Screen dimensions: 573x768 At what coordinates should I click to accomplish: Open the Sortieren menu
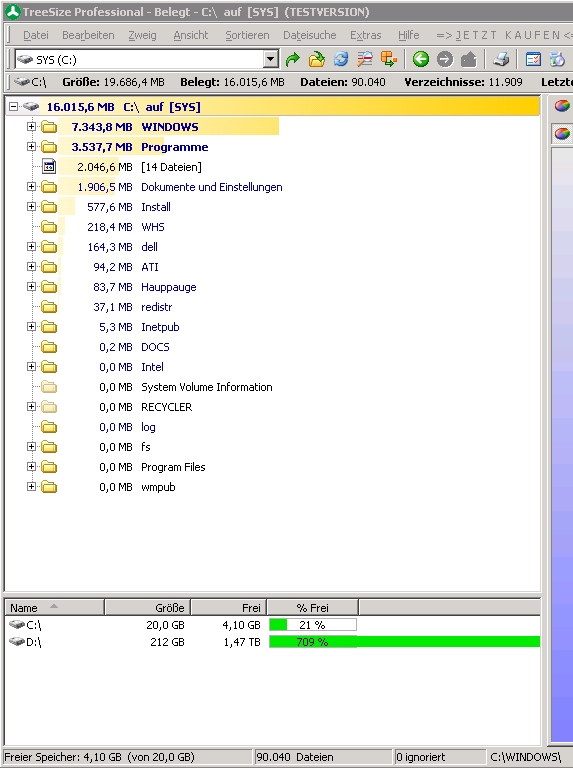247,35
